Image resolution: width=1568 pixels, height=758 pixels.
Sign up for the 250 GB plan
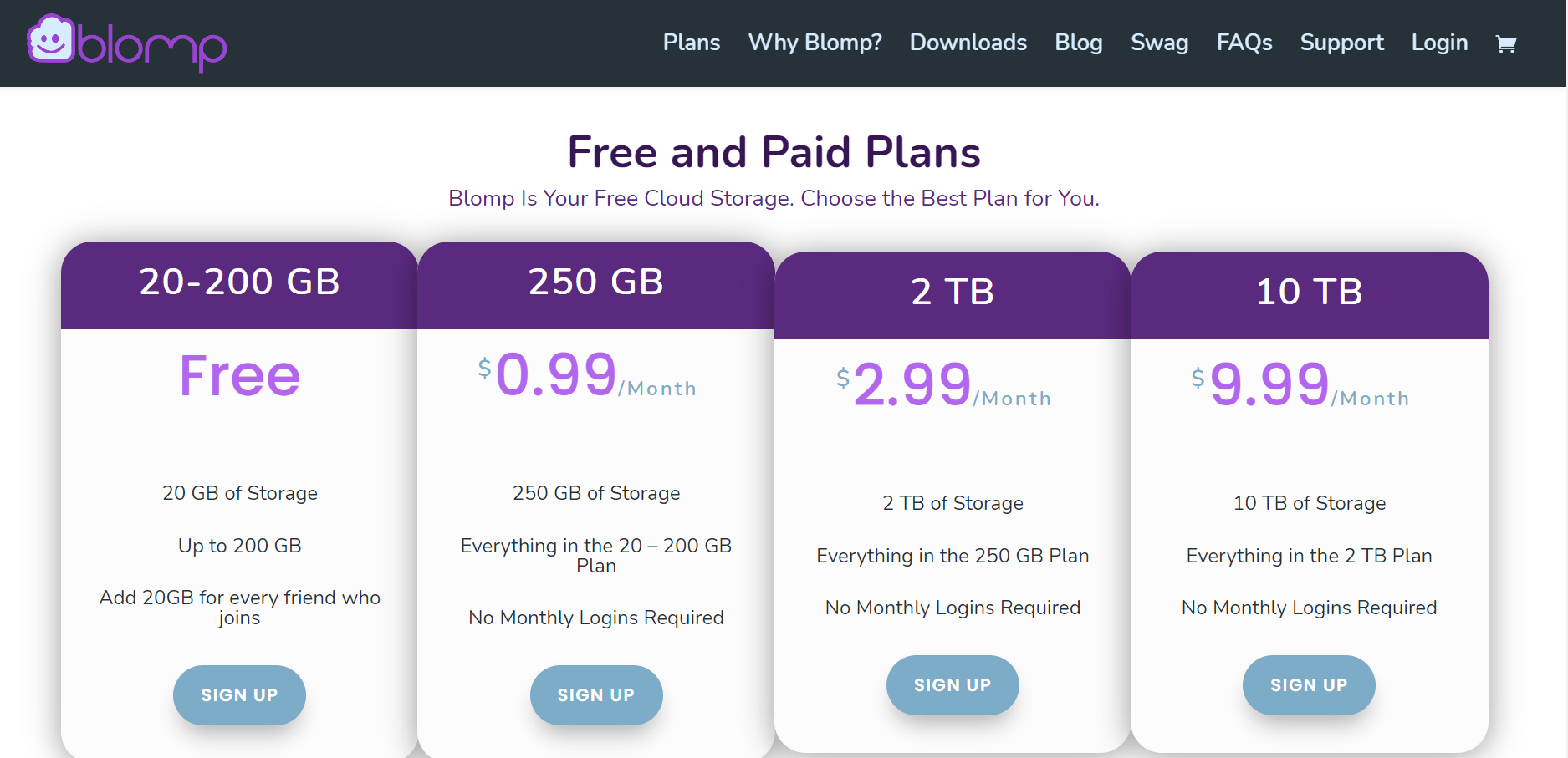(595, 694)
